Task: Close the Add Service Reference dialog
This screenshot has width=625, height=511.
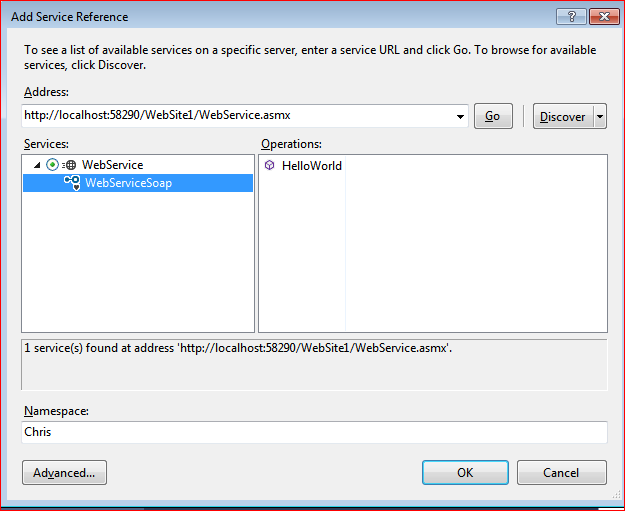Action: (x=604, y=17)
